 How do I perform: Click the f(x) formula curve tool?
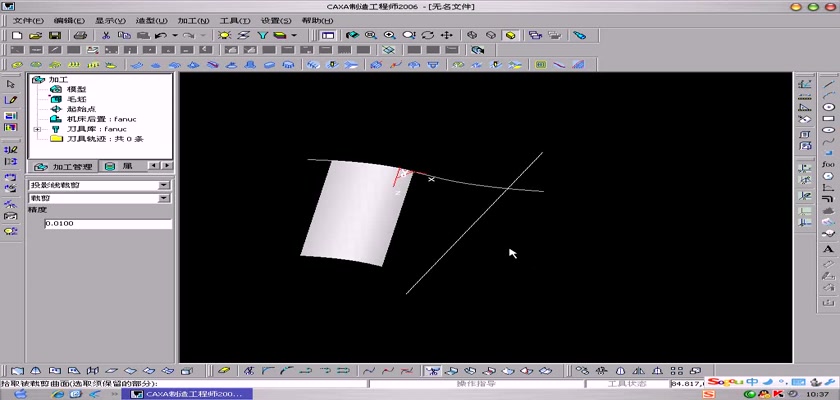click(x=828, y=164)
